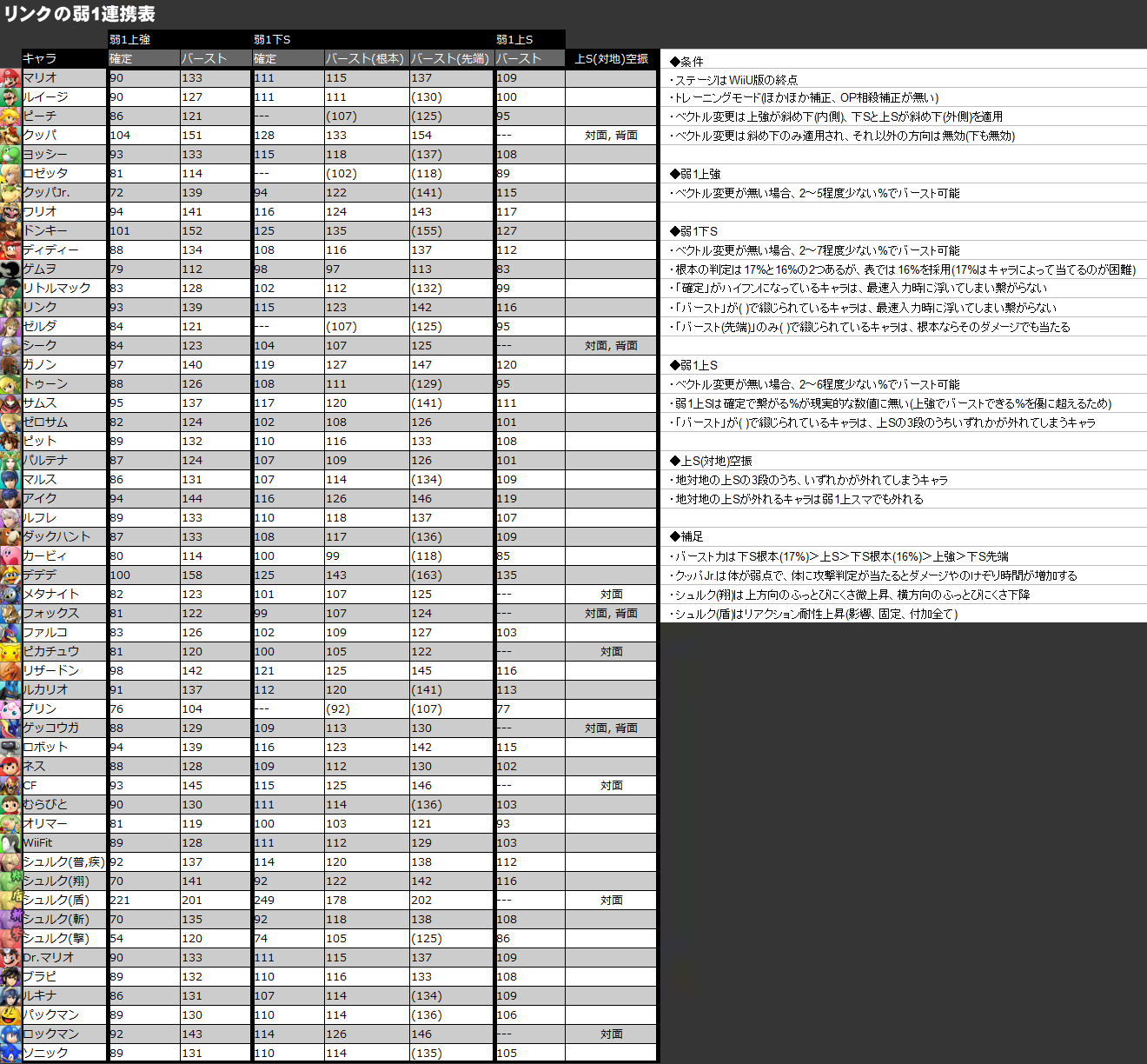Select 対面, 背面 in the ゲッコウガ row

[612, 728]
